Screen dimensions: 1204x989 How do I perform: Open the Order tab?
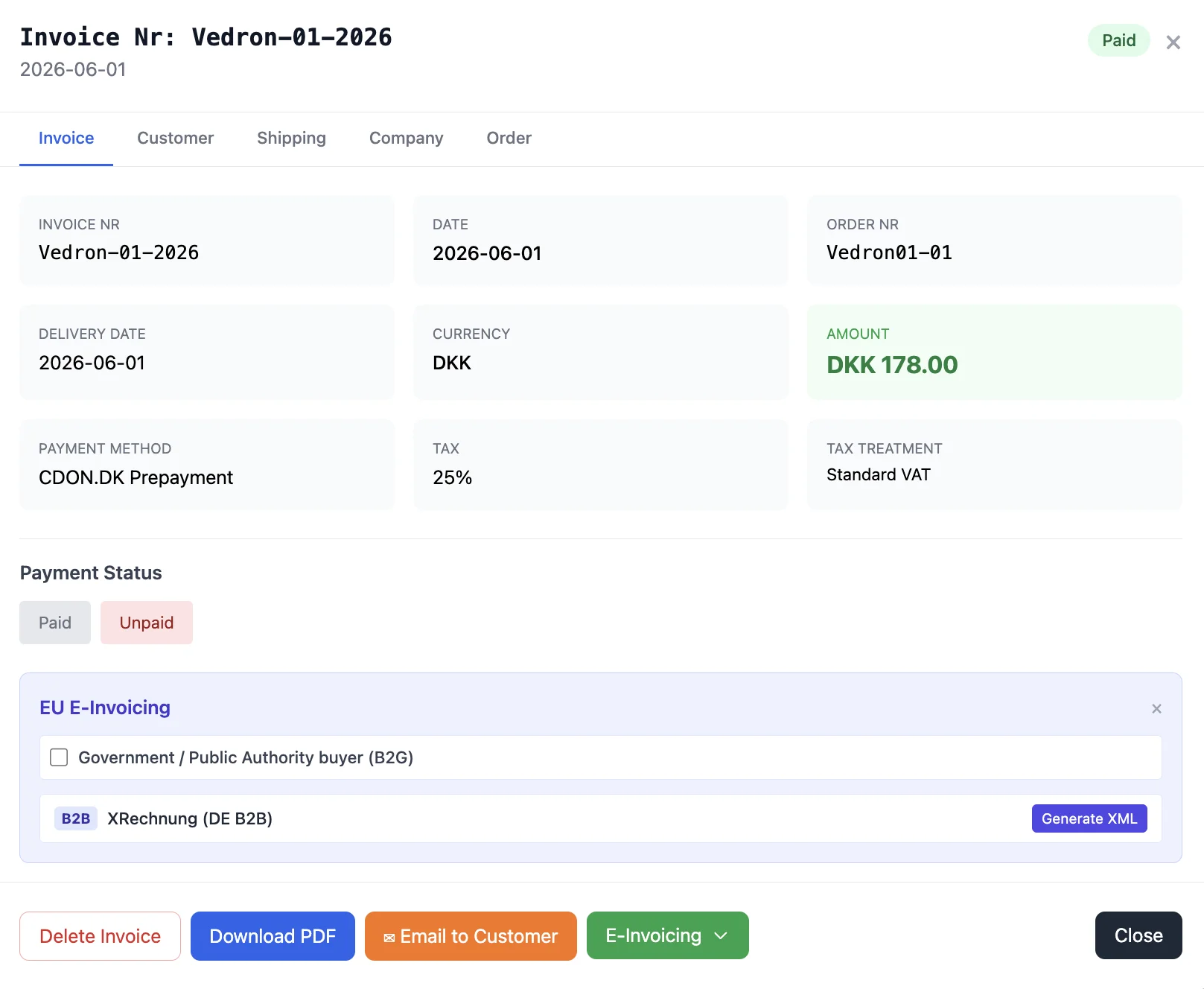509,139
